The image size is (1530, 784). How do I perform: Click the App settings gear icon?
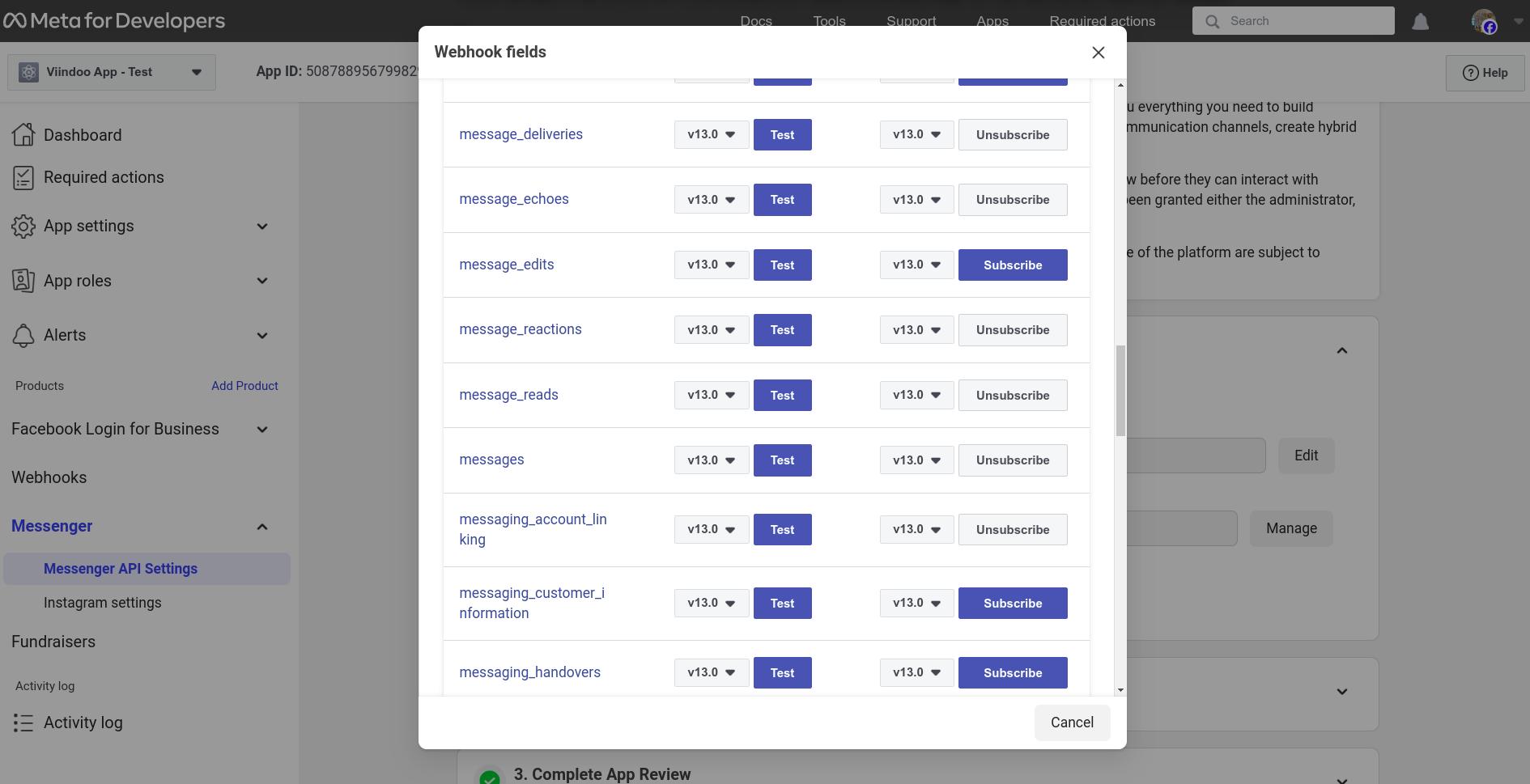click(x=23, y=227)
